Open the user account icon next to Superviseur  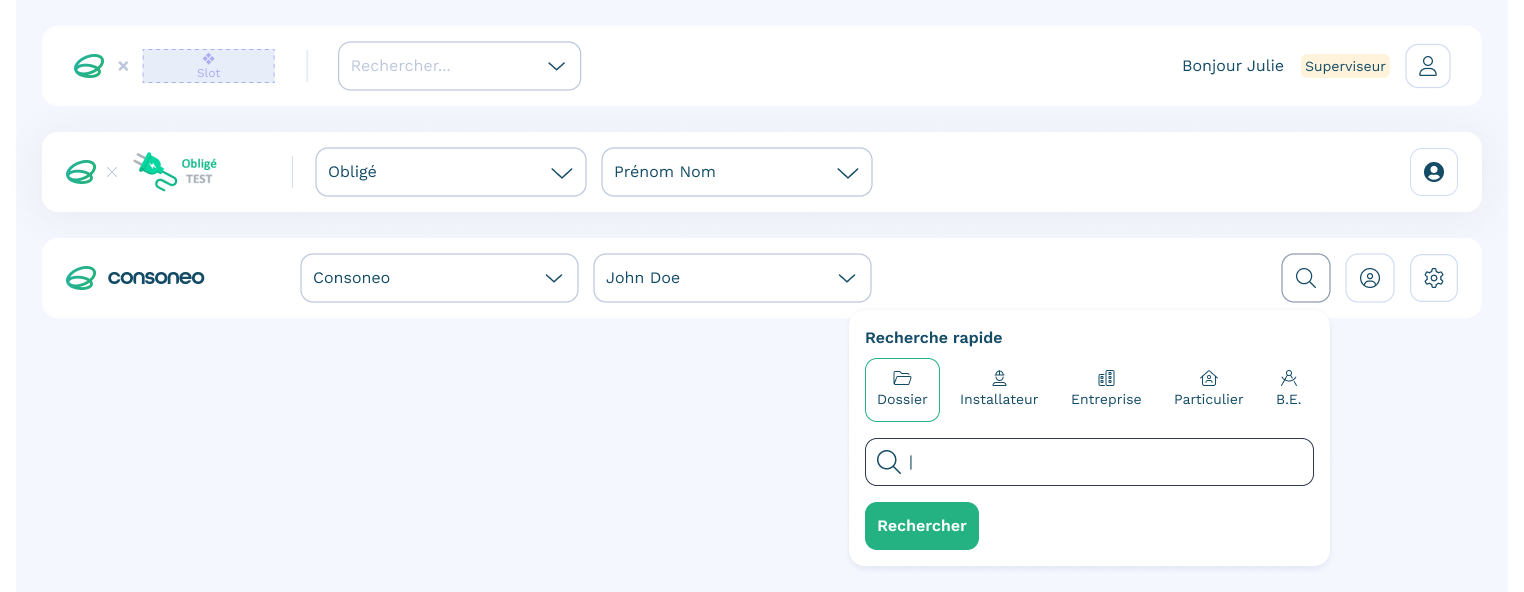pos(1427,66)
